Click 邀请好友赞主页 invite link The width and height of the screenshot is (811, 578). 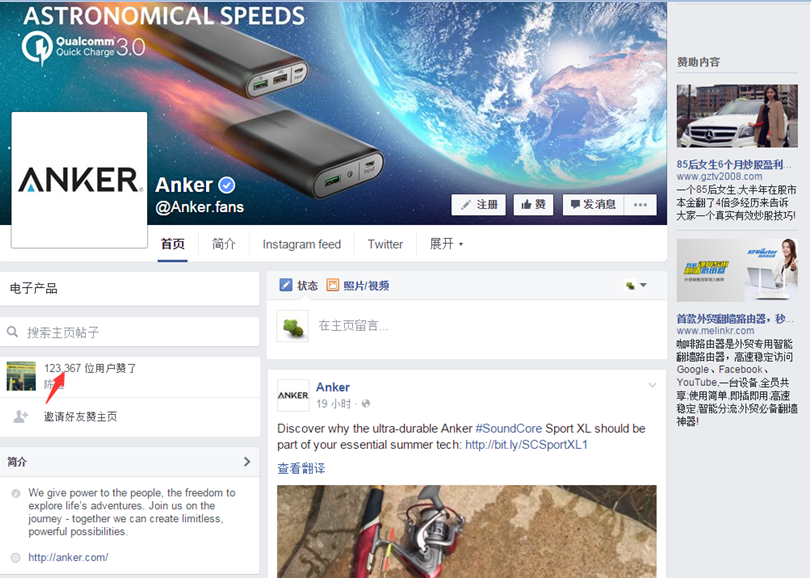coord(81,417)
